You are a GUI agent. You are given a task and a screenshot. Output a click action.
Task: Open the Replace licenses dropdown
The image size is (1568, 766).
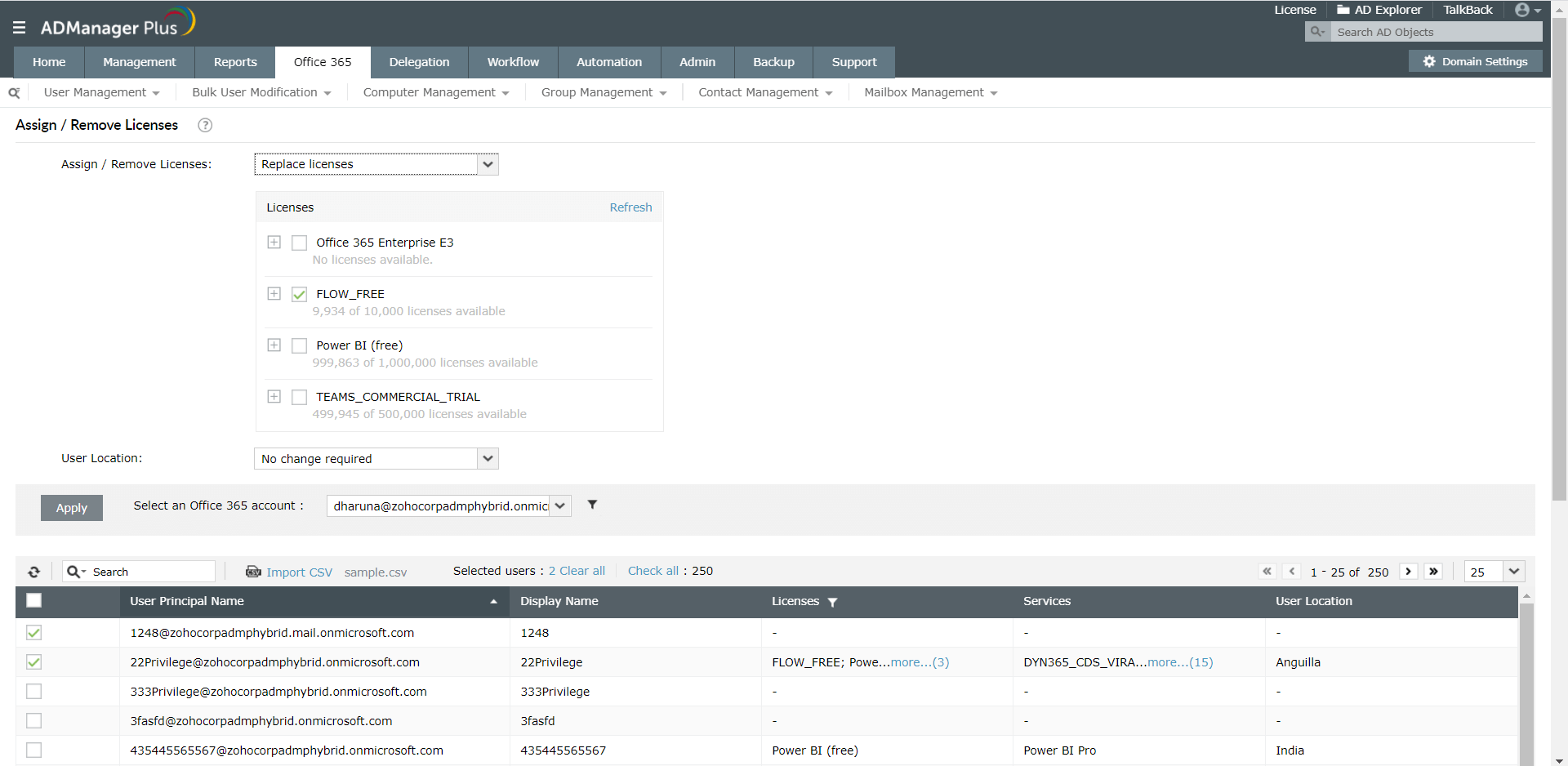376,164
